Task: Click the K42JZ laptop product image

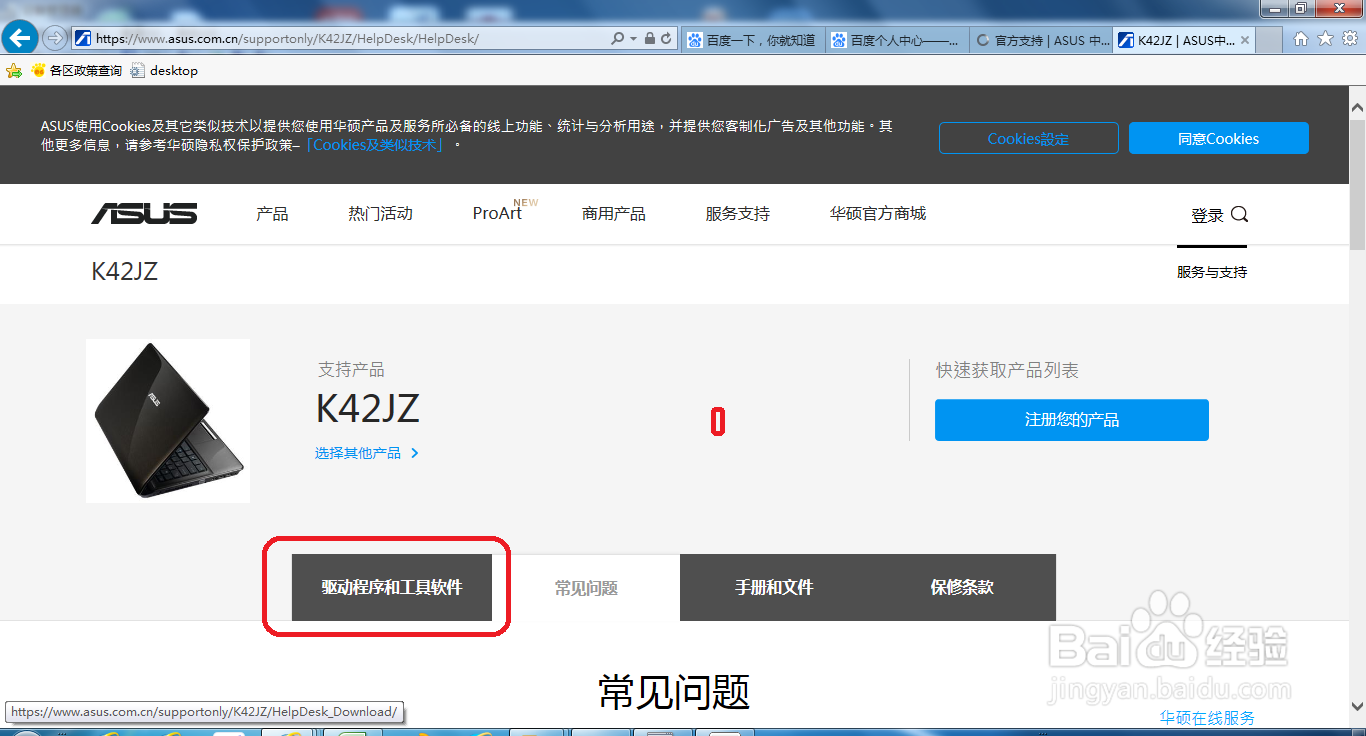Action: (168, 421)
